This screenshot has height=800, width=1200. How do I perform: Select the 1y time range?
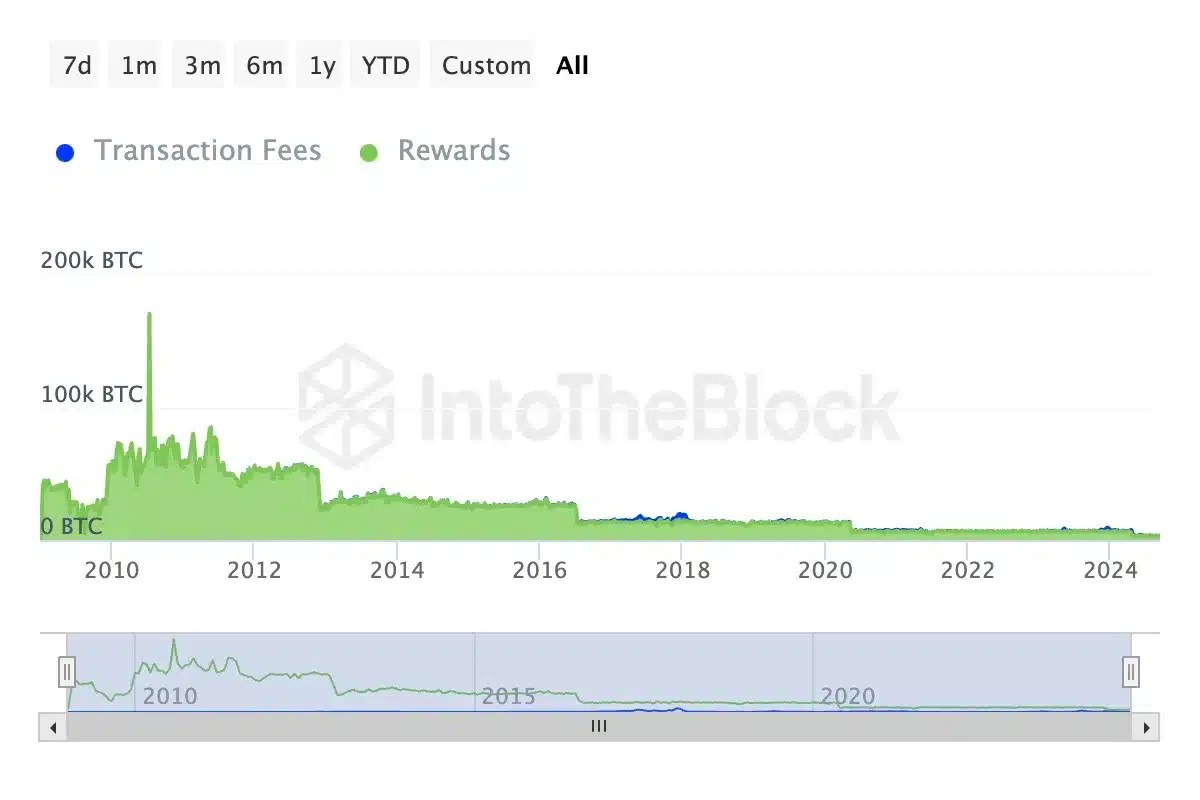[320, 64]
